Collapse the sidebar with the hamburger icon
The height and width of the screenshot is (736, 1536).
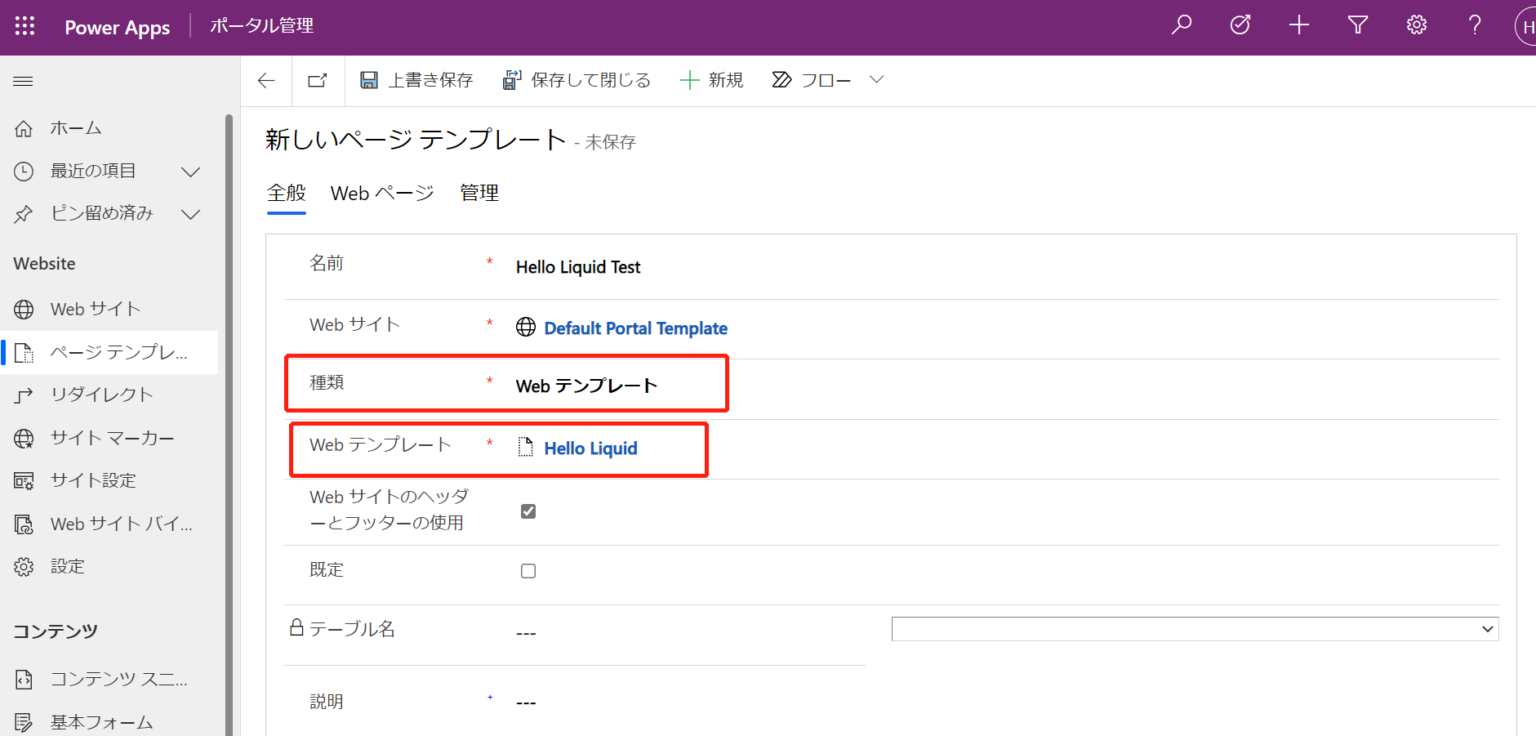point(22,81)
